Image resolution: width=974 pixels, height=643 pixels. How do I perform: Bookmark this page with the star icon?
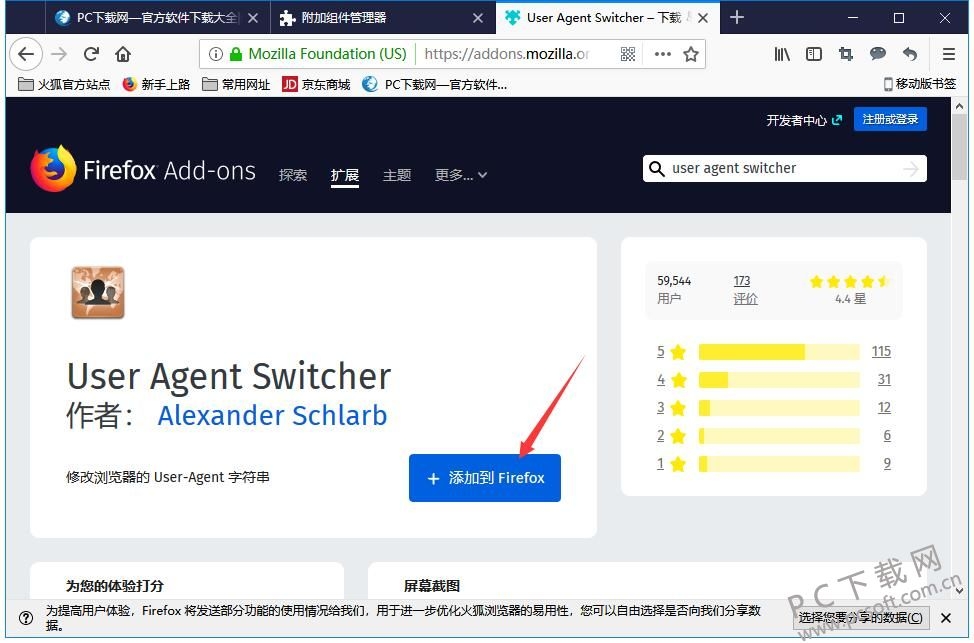[x=691, y=54]
